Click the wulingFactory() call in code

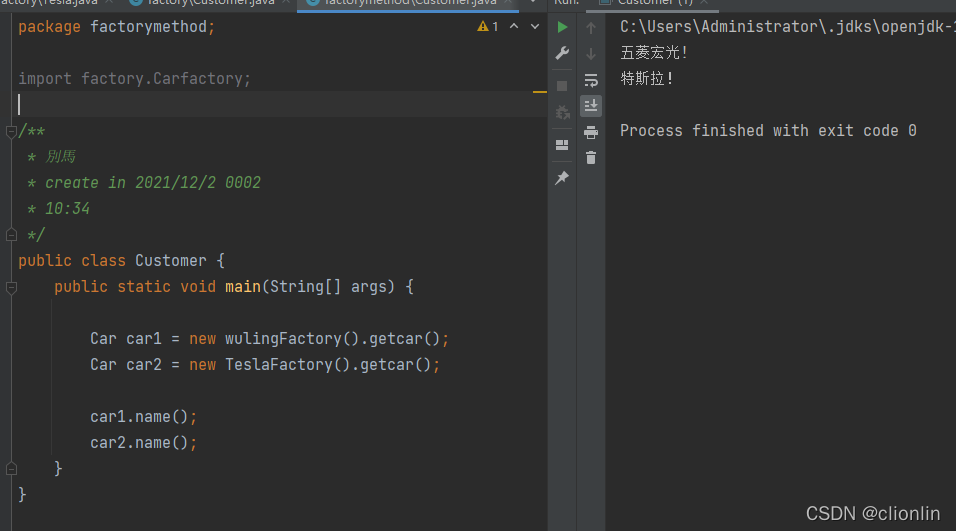pos(291,339)
